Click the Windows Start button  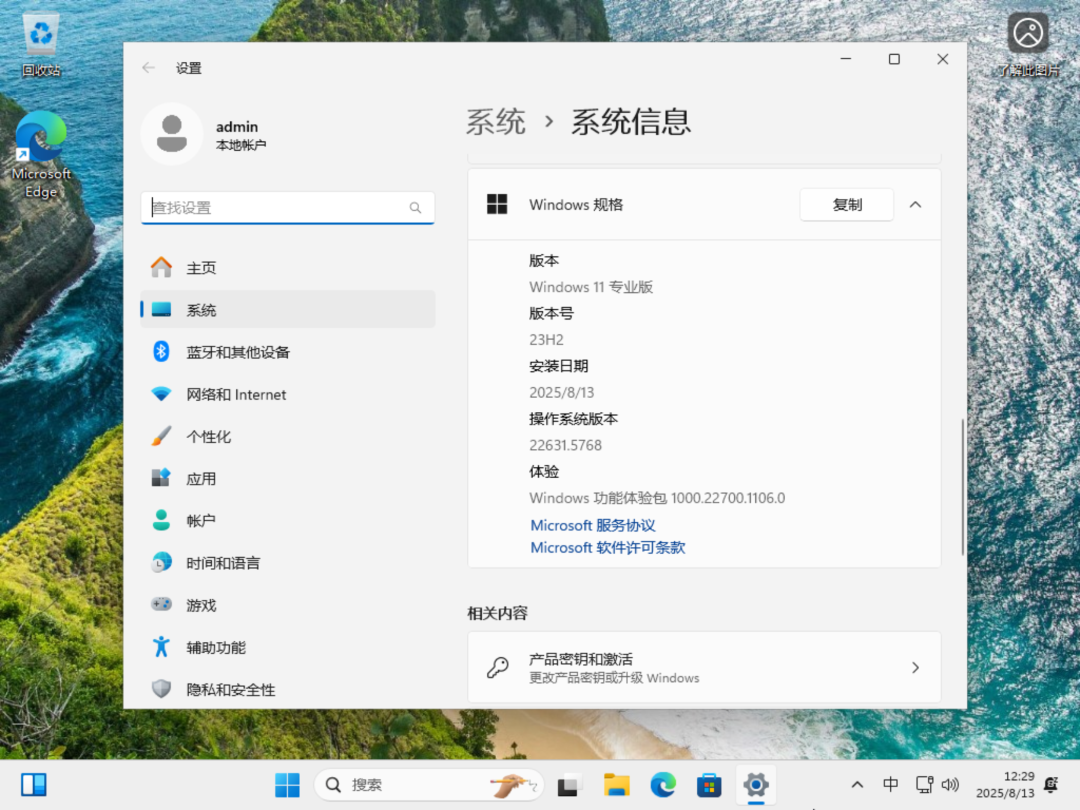287,785
